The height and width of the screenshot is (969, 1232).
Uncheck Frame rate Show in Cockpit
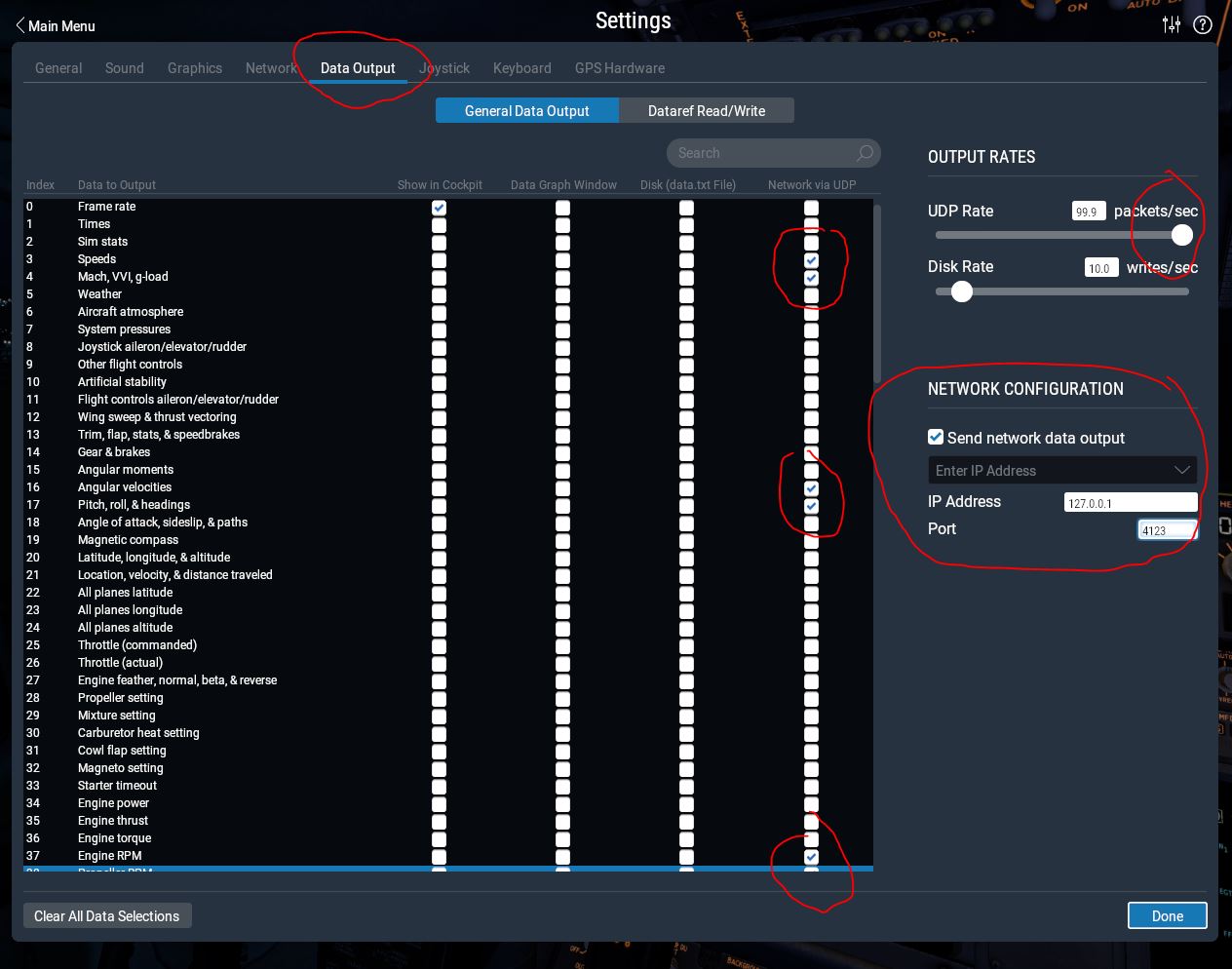439,208
